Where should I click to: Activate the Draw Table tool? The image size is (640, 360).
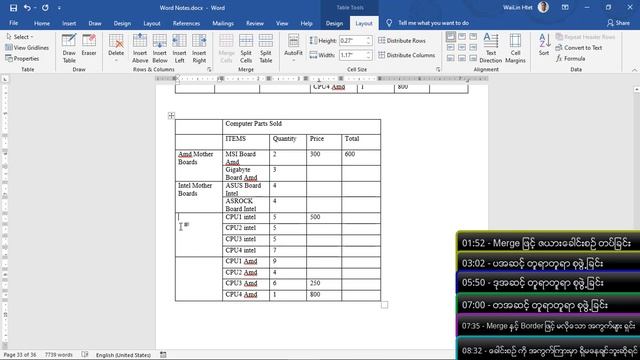pyautogui.click(x=69, y=48)
